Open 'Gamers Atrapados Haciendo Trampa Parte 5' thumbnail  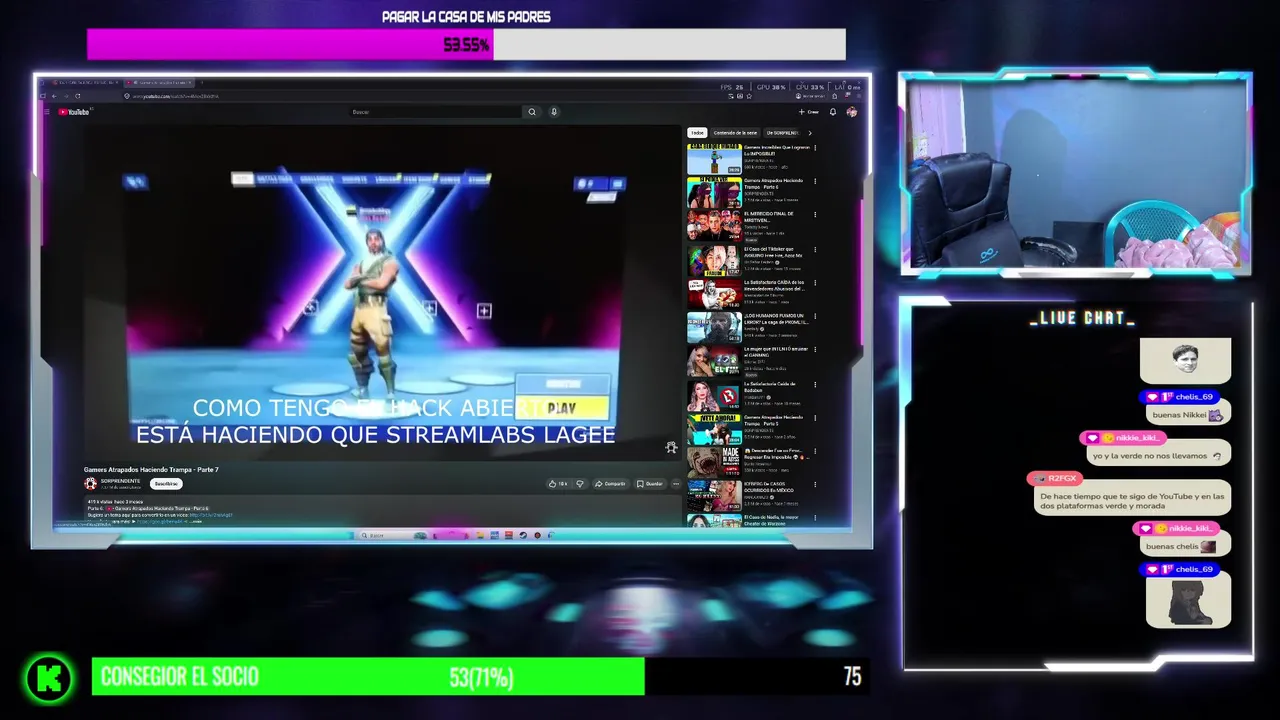714,429
